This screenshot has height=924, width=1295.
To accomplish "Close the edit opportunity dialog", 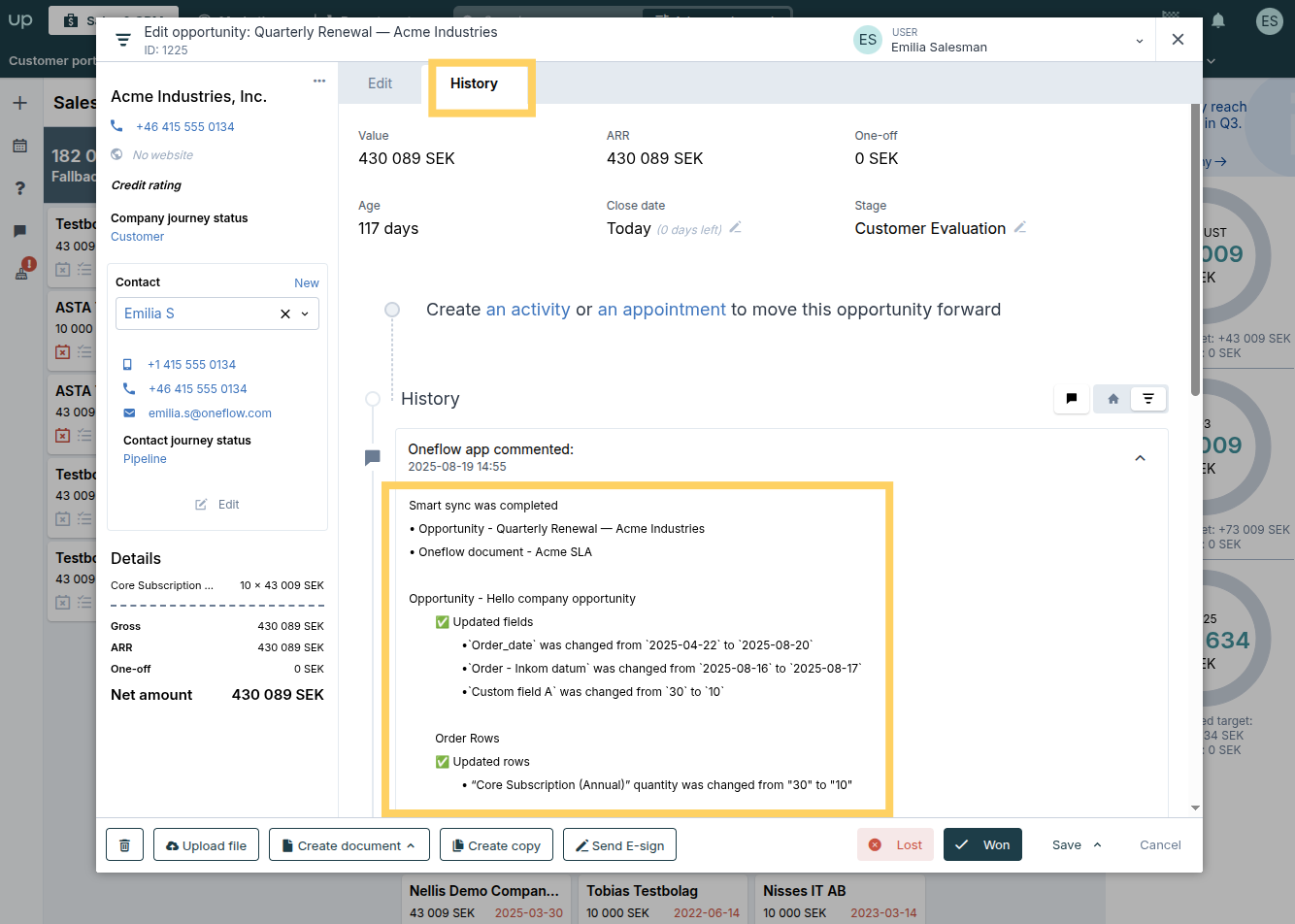I will [x=1178, y=39].
